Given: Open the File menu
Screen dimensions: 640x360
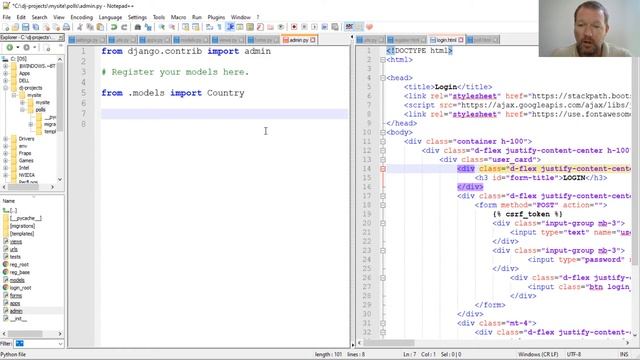Looking at the screenshot, I should click(x=7, y=17).
